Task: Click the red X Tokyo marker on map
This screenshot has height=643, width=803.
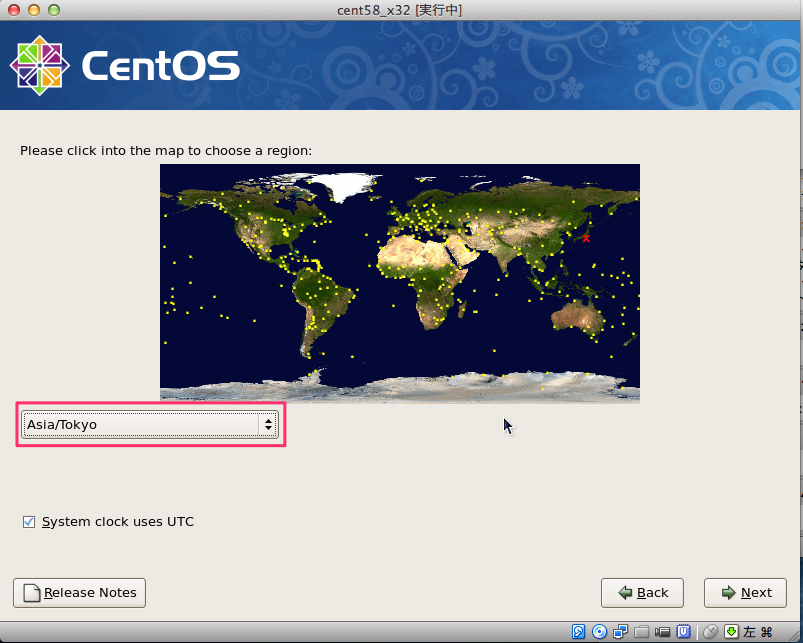Action: click(x=586, y=238)
